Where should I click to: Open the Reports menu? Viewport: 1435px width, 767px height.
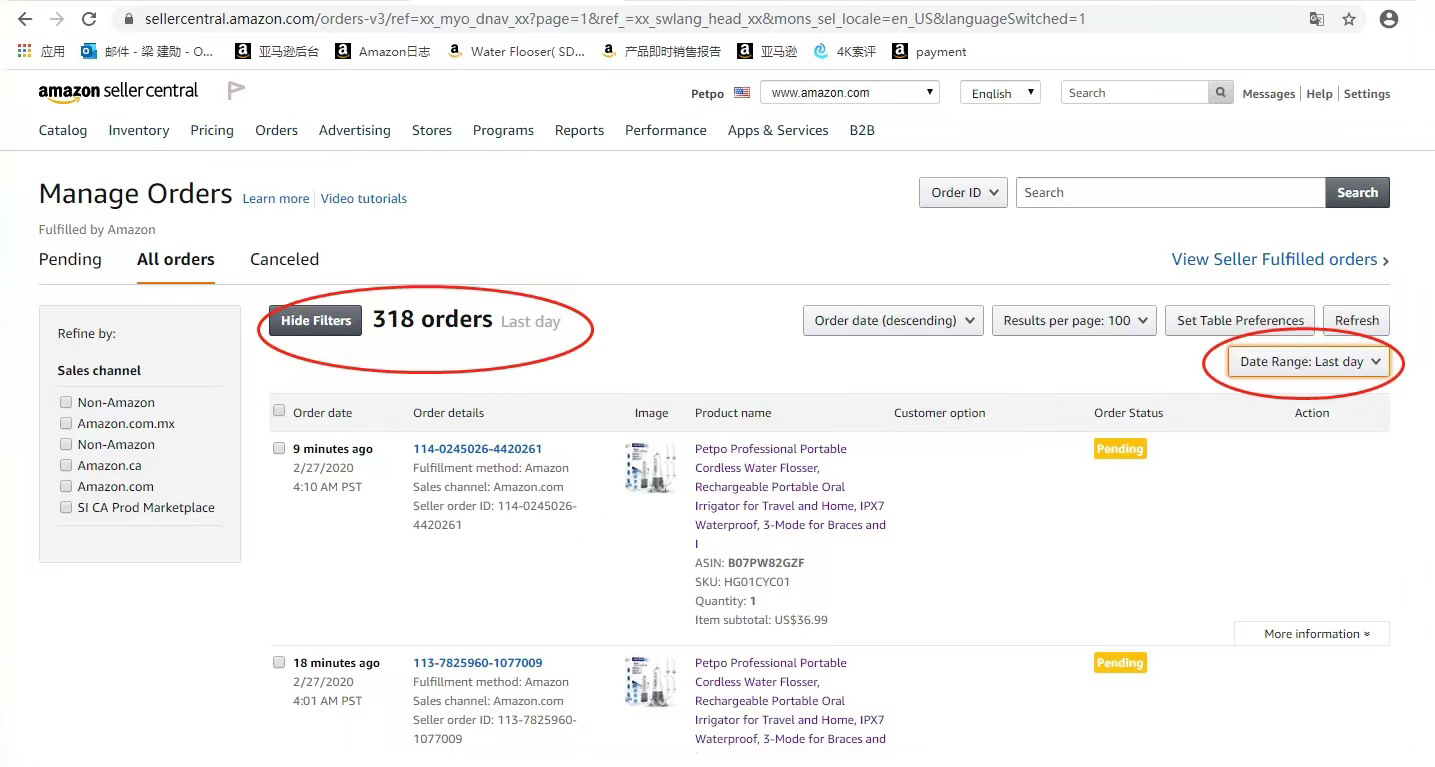coord(580,130)
